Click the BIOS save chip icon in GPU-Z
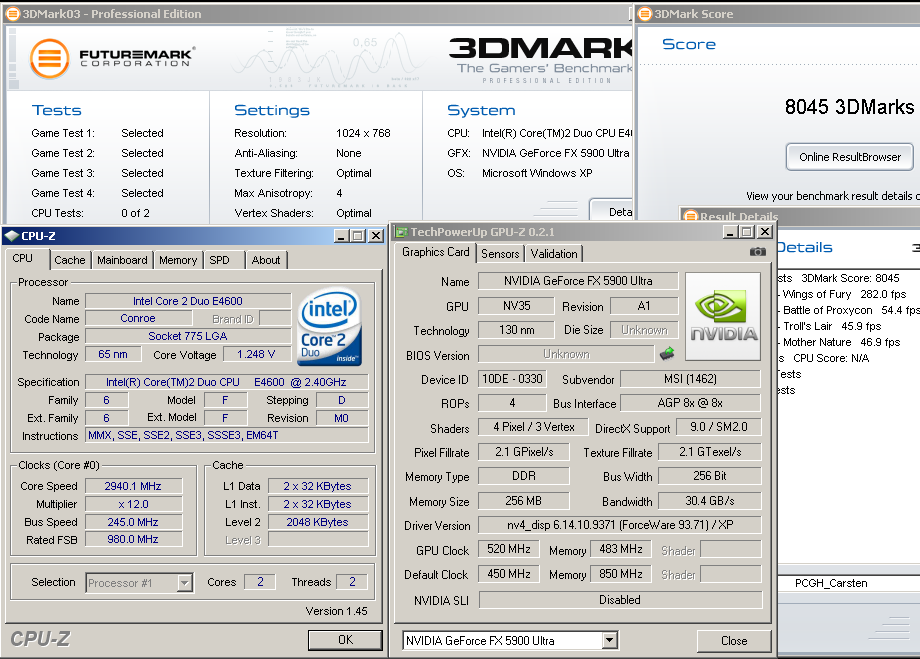This screenshot has width=920, height=659. (667, 353)
